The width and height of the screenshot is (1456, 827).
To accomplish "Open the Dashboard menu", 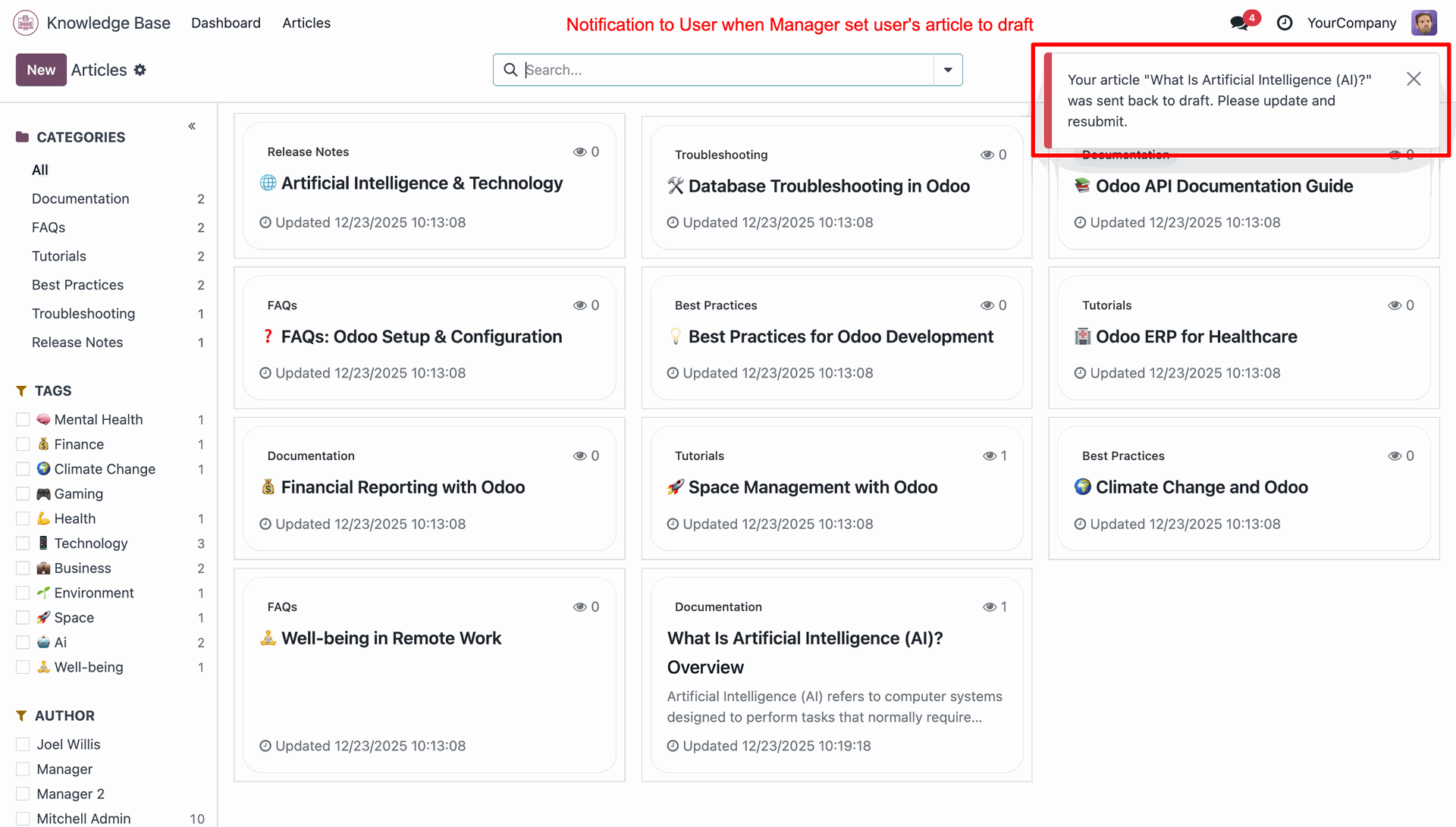I will click(x=225, y=23).
